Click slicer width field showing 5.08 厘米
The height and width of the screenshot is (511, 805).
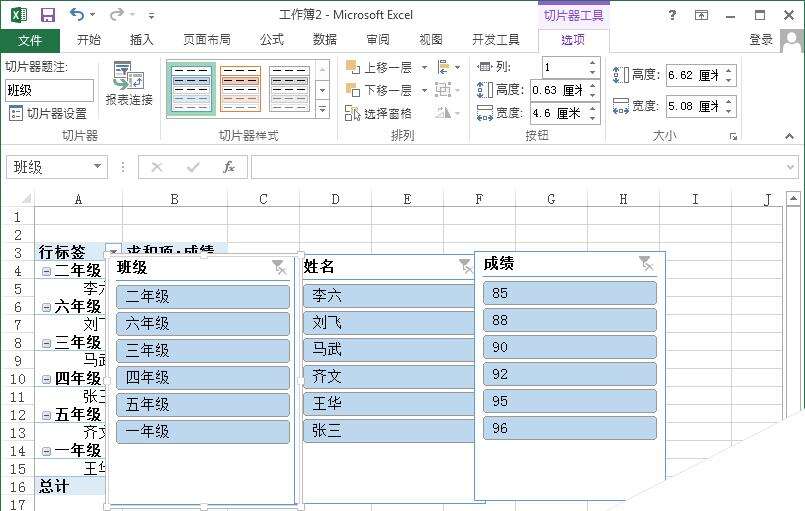point(694,106)
